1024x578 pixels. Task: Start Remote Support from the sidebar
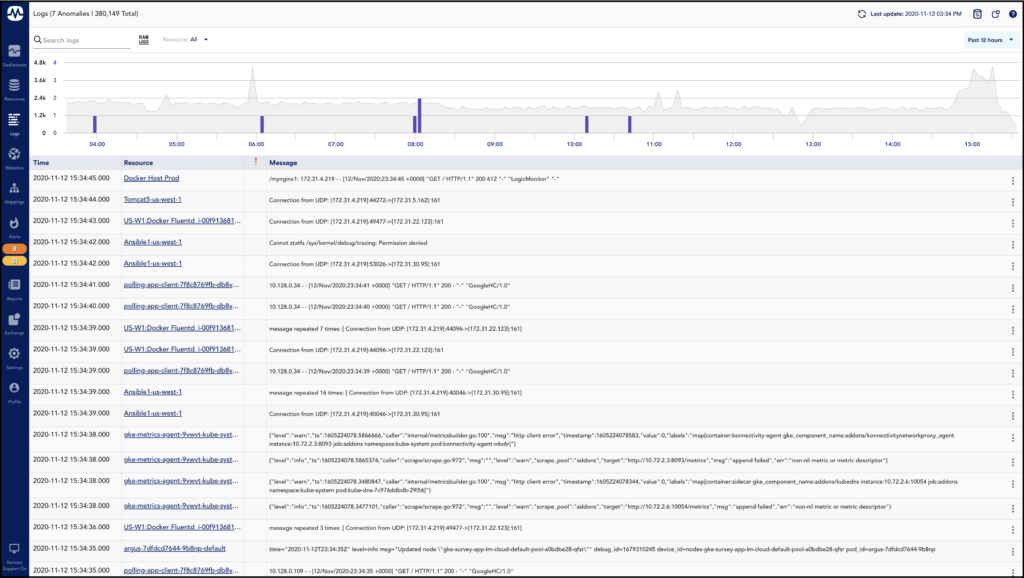tap(14, 556)
